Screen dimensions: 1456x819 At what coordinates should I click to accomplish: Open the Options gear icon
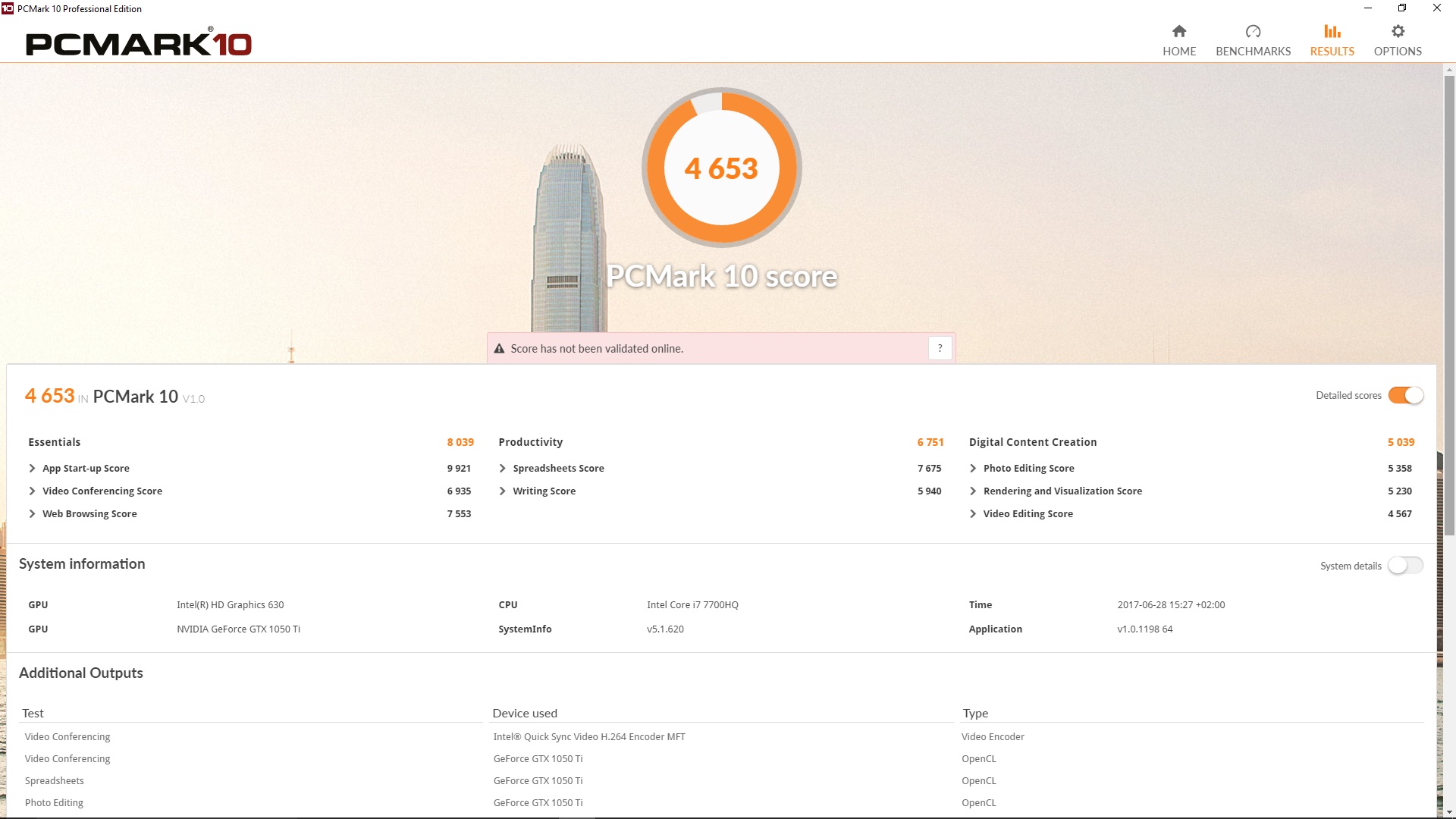tap(1398, 31)
